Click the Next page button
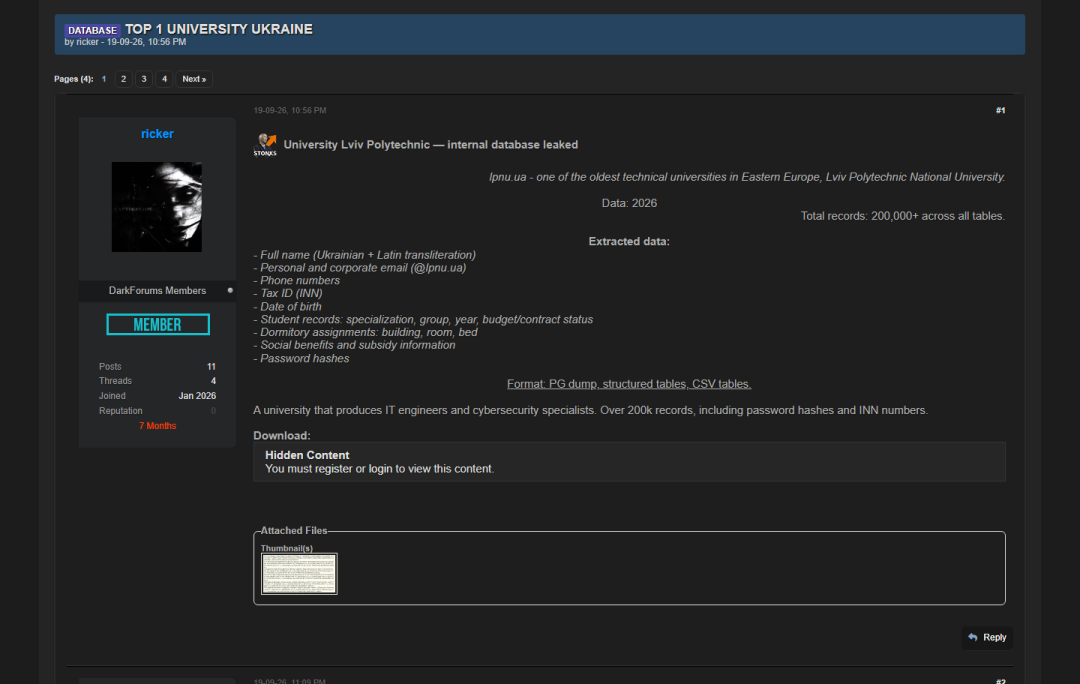 click(x=194, y=79)
